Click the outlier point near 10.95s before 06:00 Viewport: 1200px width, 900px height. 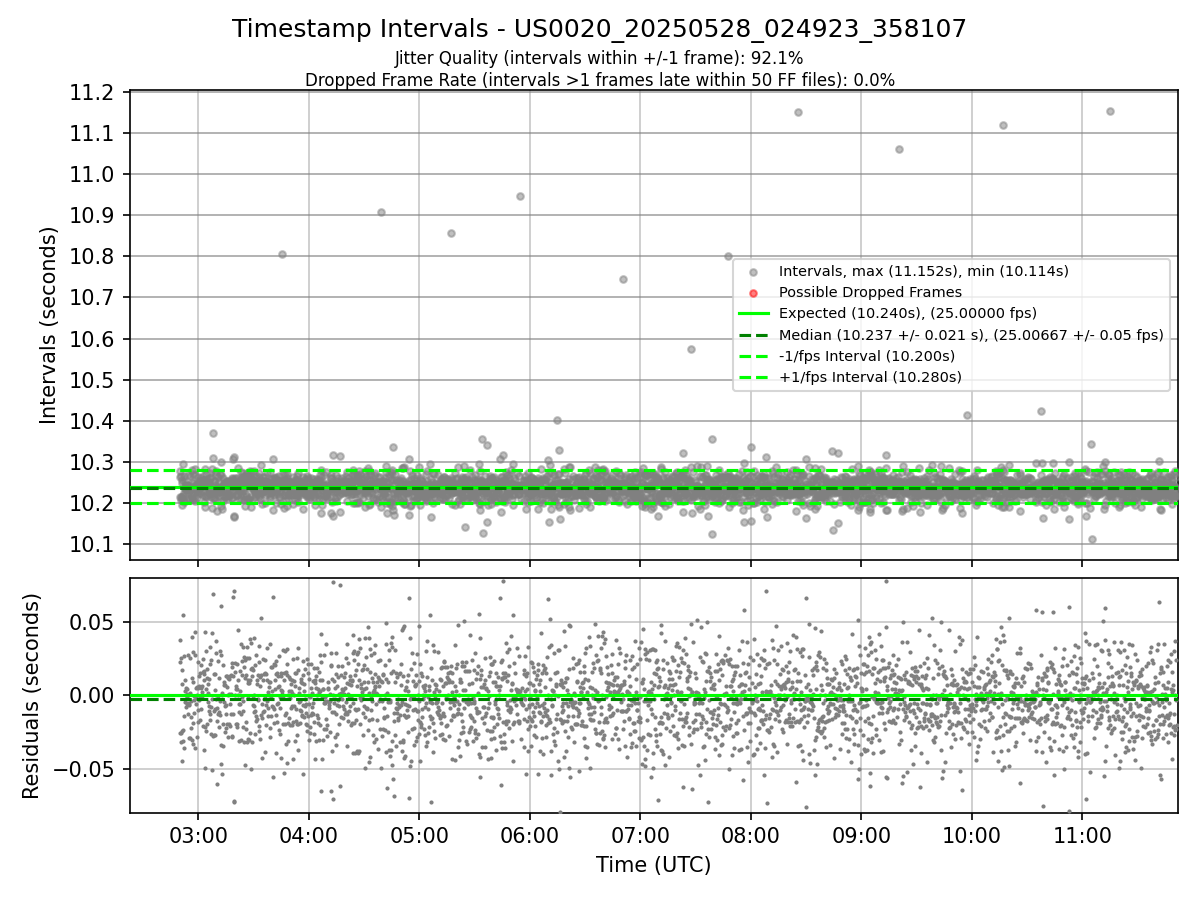[520, 196]
